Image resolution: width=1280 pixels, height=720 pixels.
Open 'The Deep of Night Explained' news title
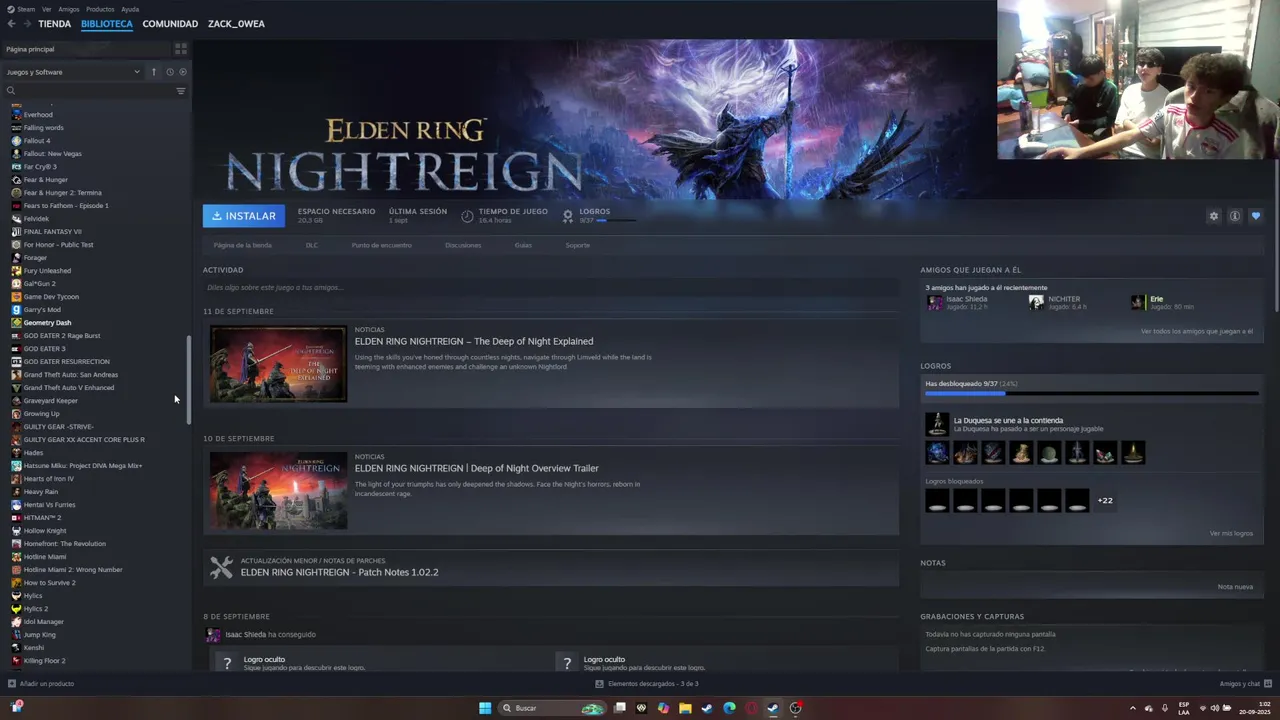coord(474,341)
